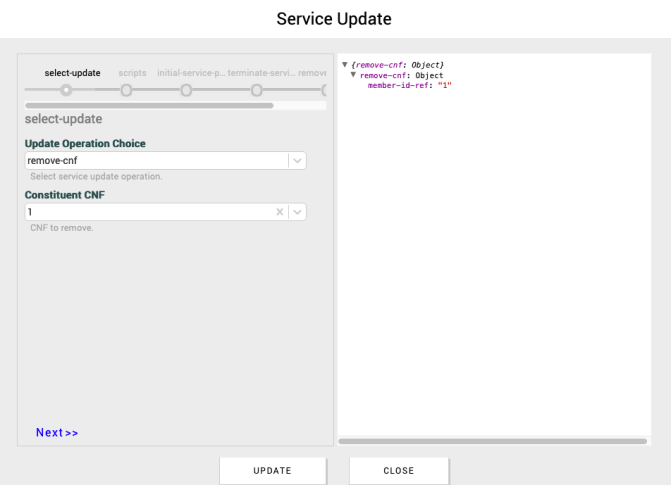The height and width of the screenshot is (485, 671).
Task: Click the JSON panel horizontal scrollbar
Action: (492, 441)
